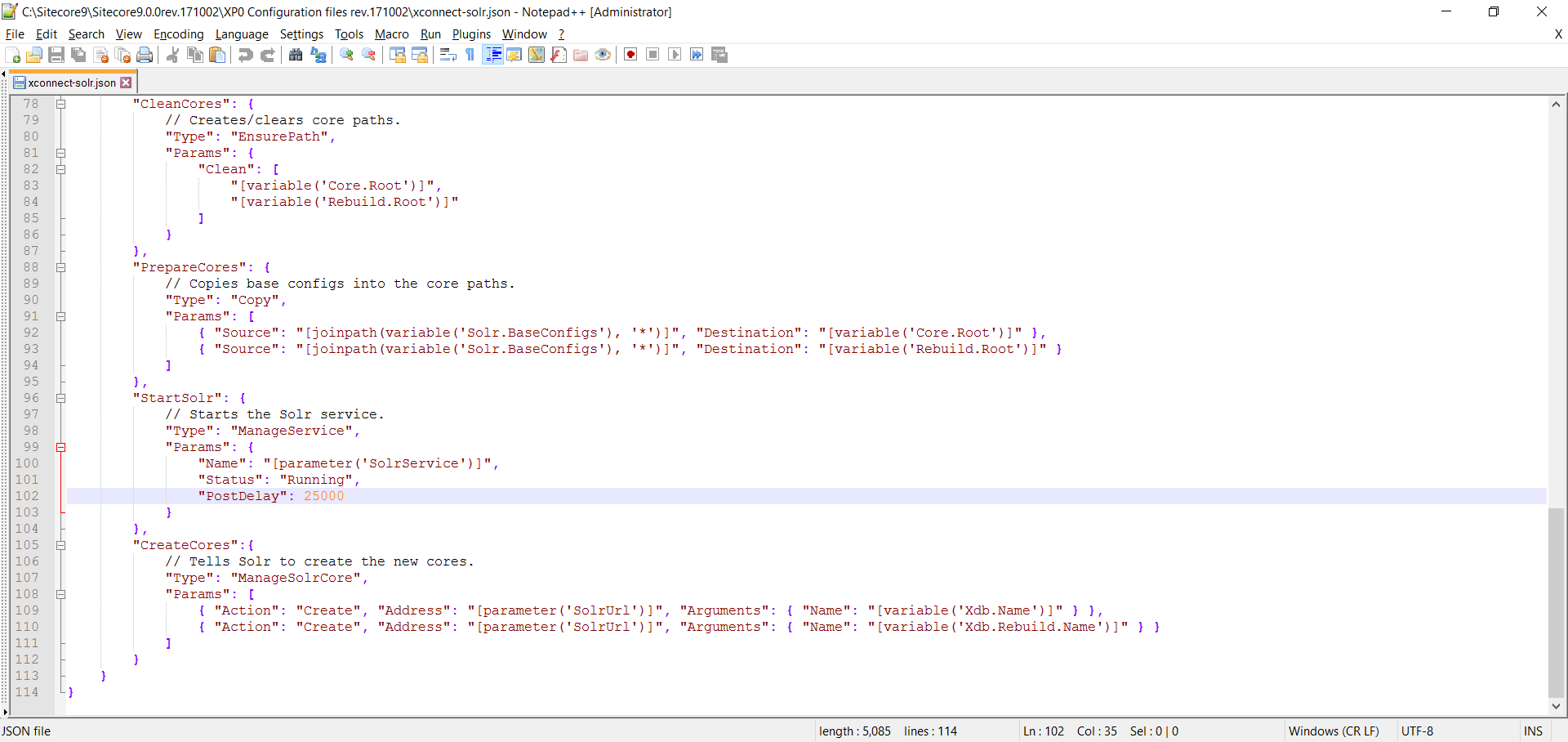Click INS mode in status bar

(1533, 731)
